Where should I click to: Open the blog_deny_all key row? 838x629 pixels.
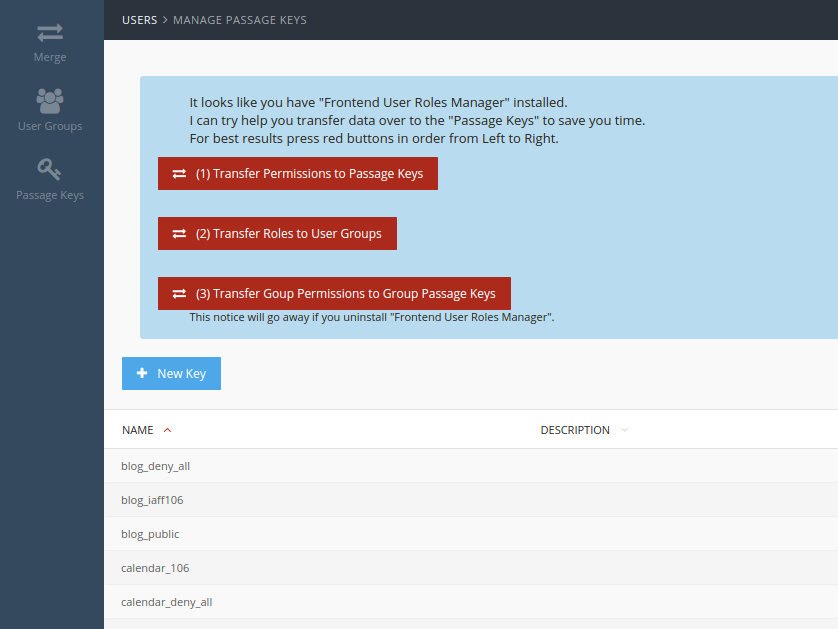[471, 466]
